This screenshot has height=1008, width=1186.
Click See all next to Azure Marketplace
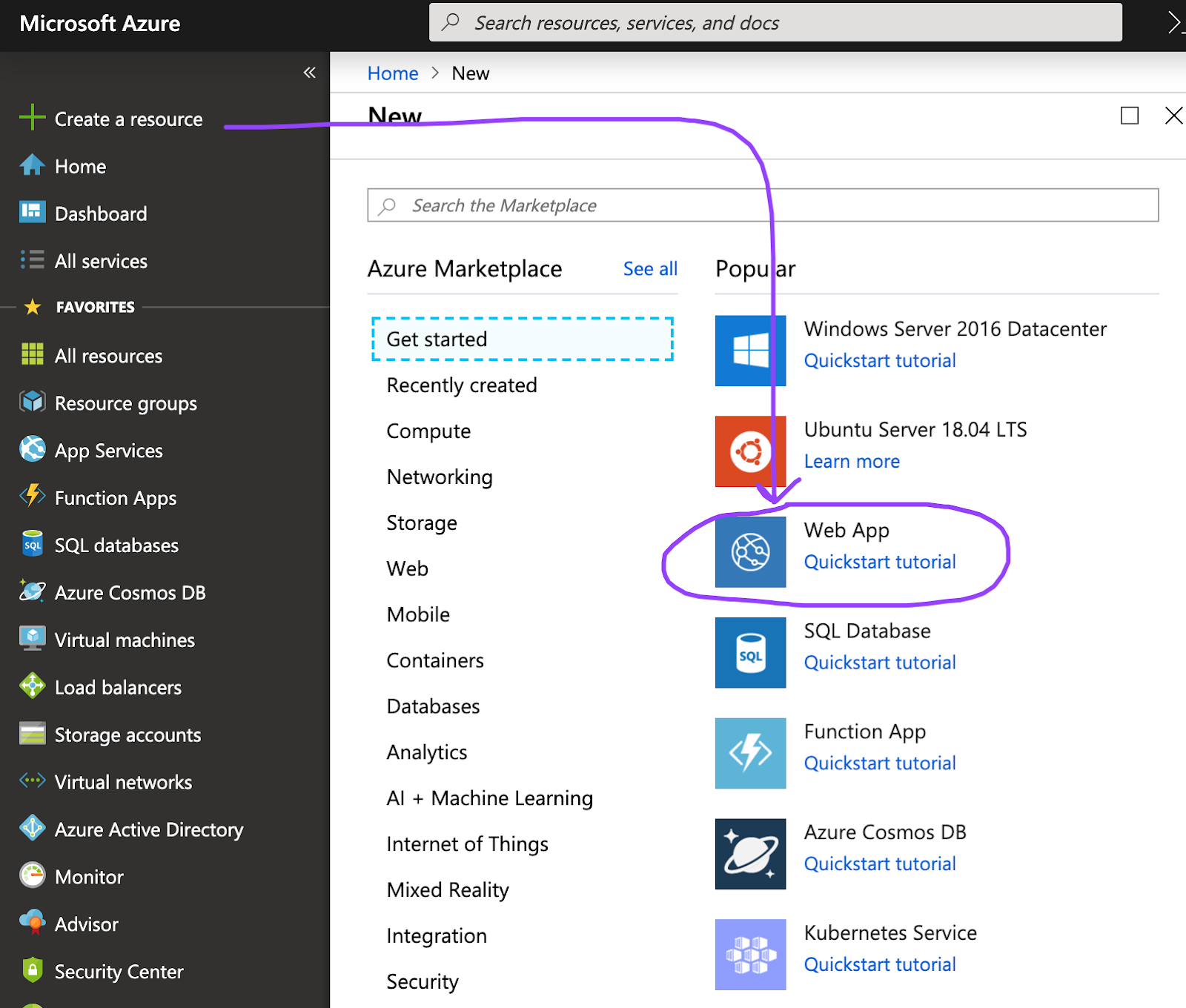pos(650,269)
